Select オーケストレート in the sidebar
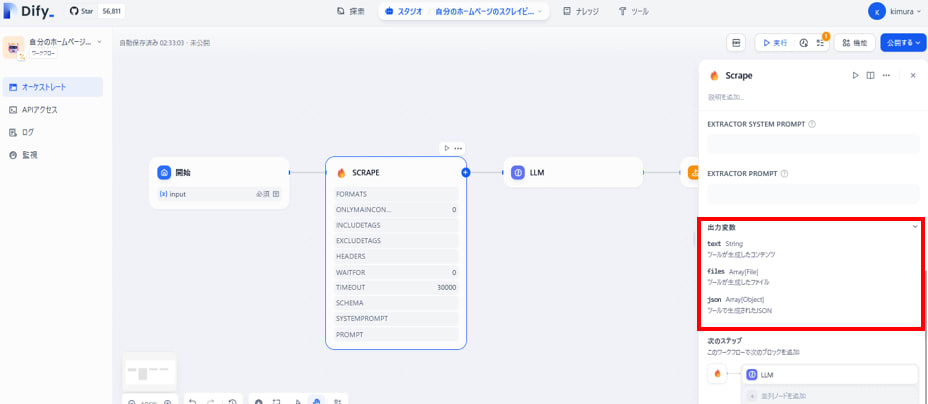This screenshot has height=404, width=928. click(52, 87)
